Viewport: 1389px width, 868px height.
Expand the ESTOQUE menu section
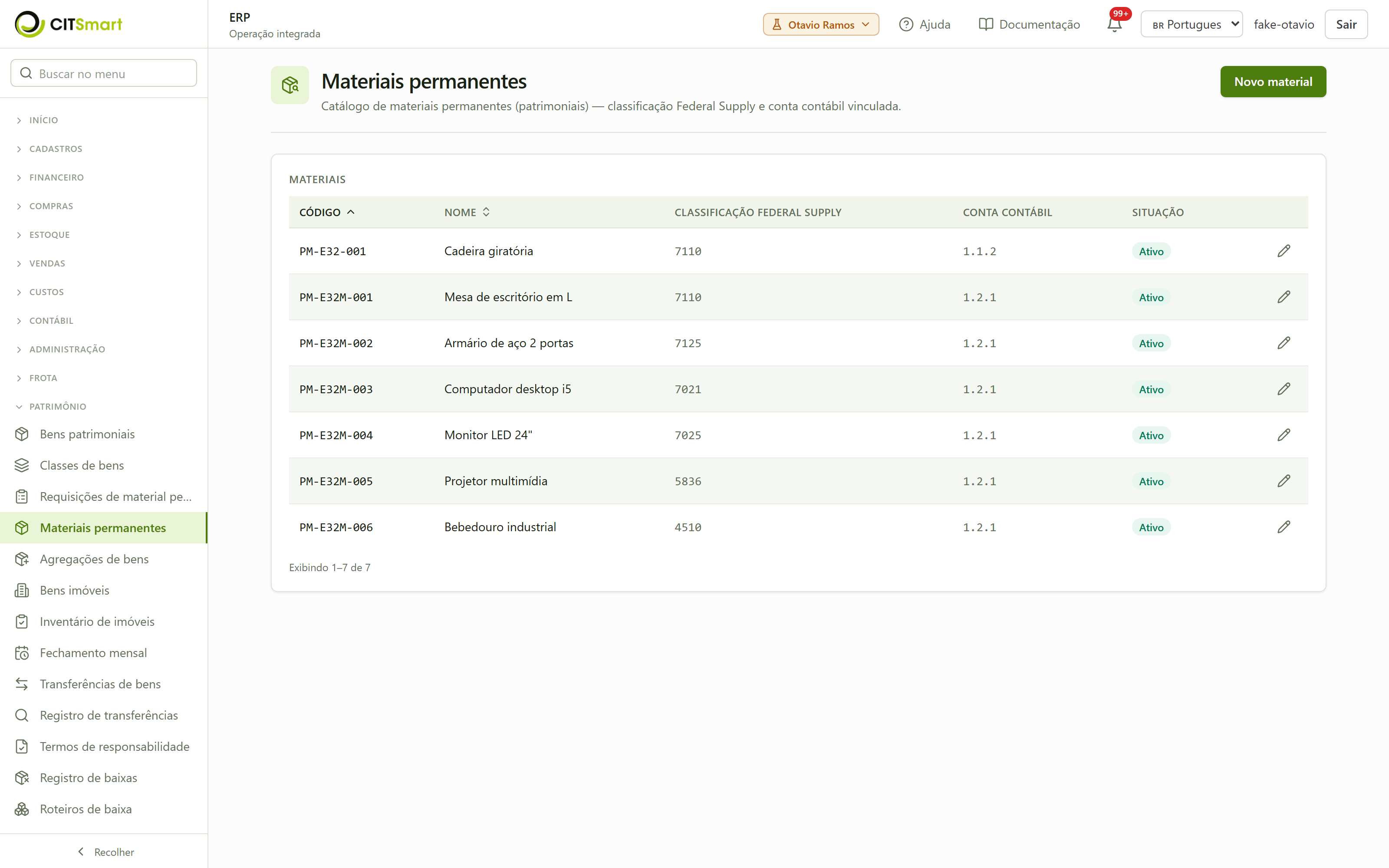pos(49,235)
